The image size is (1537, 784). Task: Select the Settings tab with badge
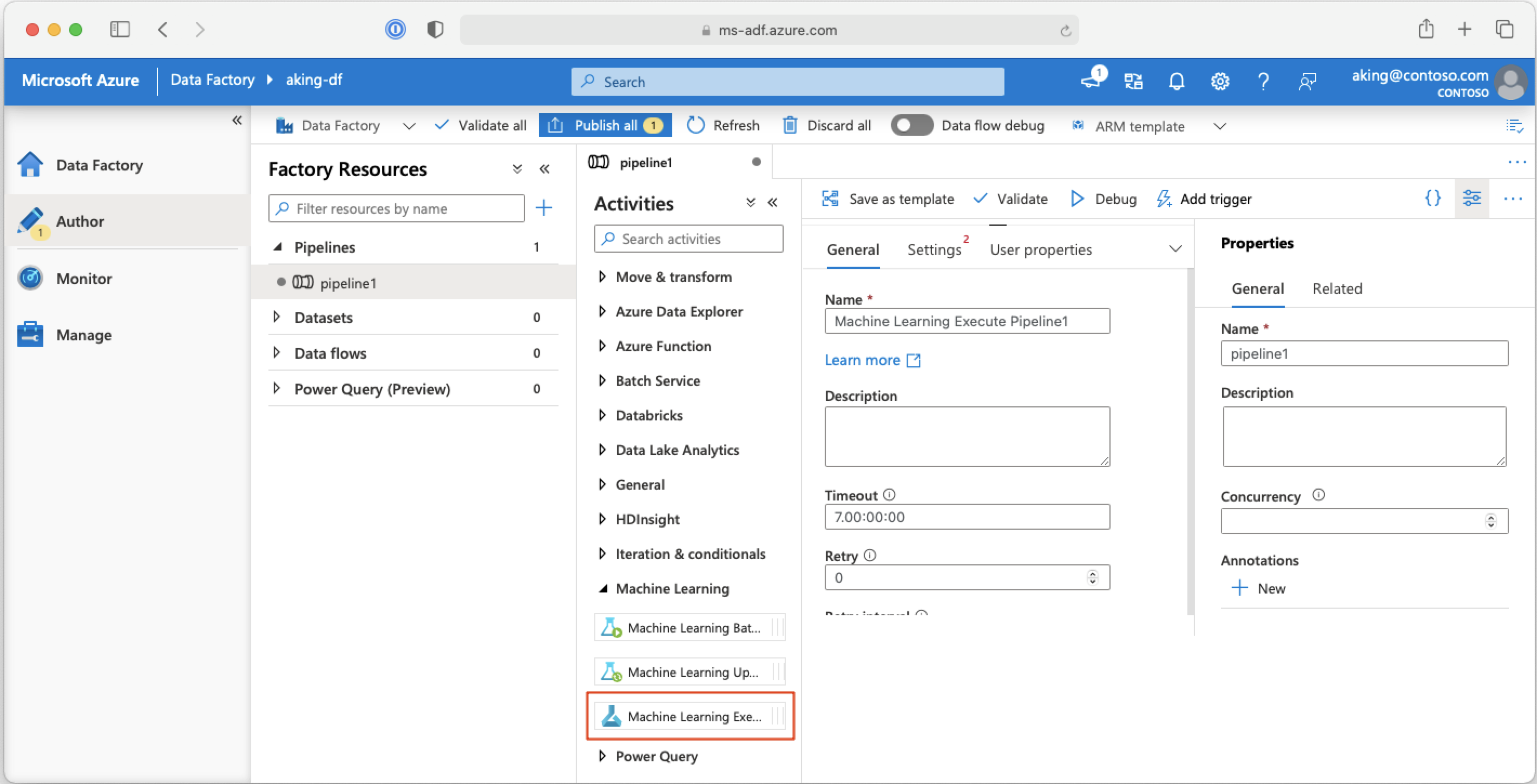click(x=932, y=249)
